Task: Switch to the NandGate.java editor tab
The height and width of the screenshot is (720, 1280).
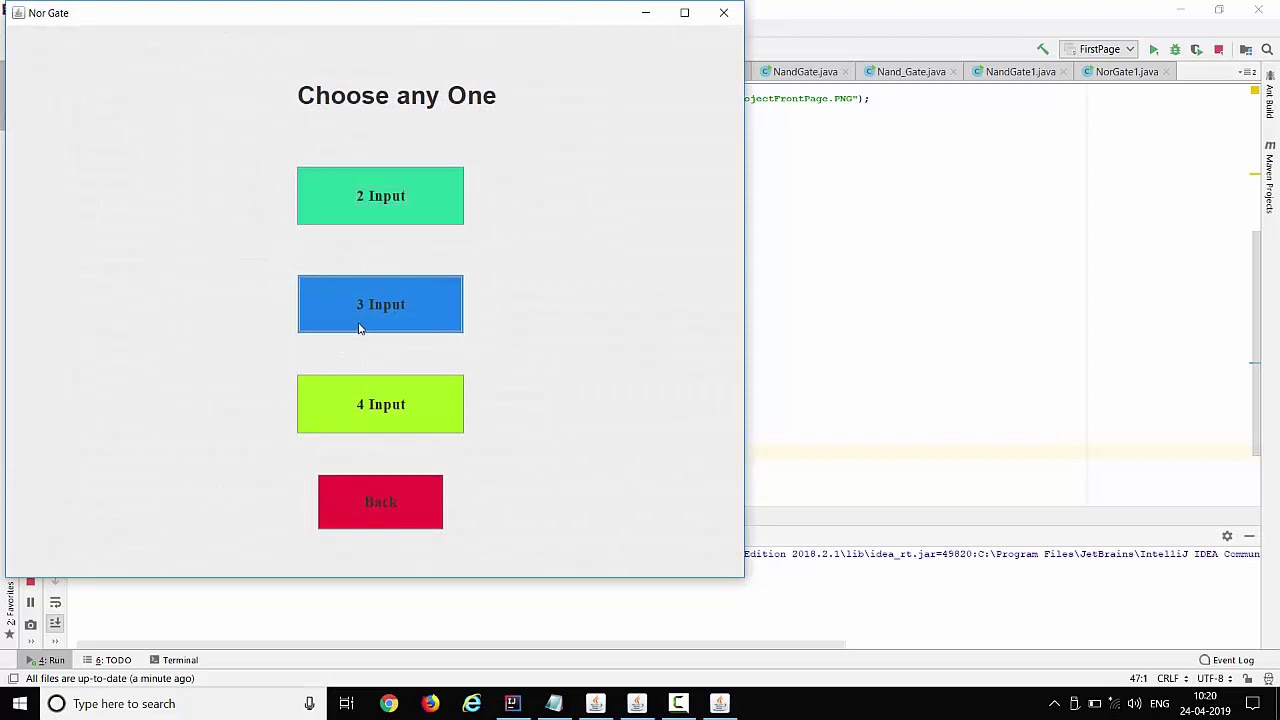Action: 804,72
